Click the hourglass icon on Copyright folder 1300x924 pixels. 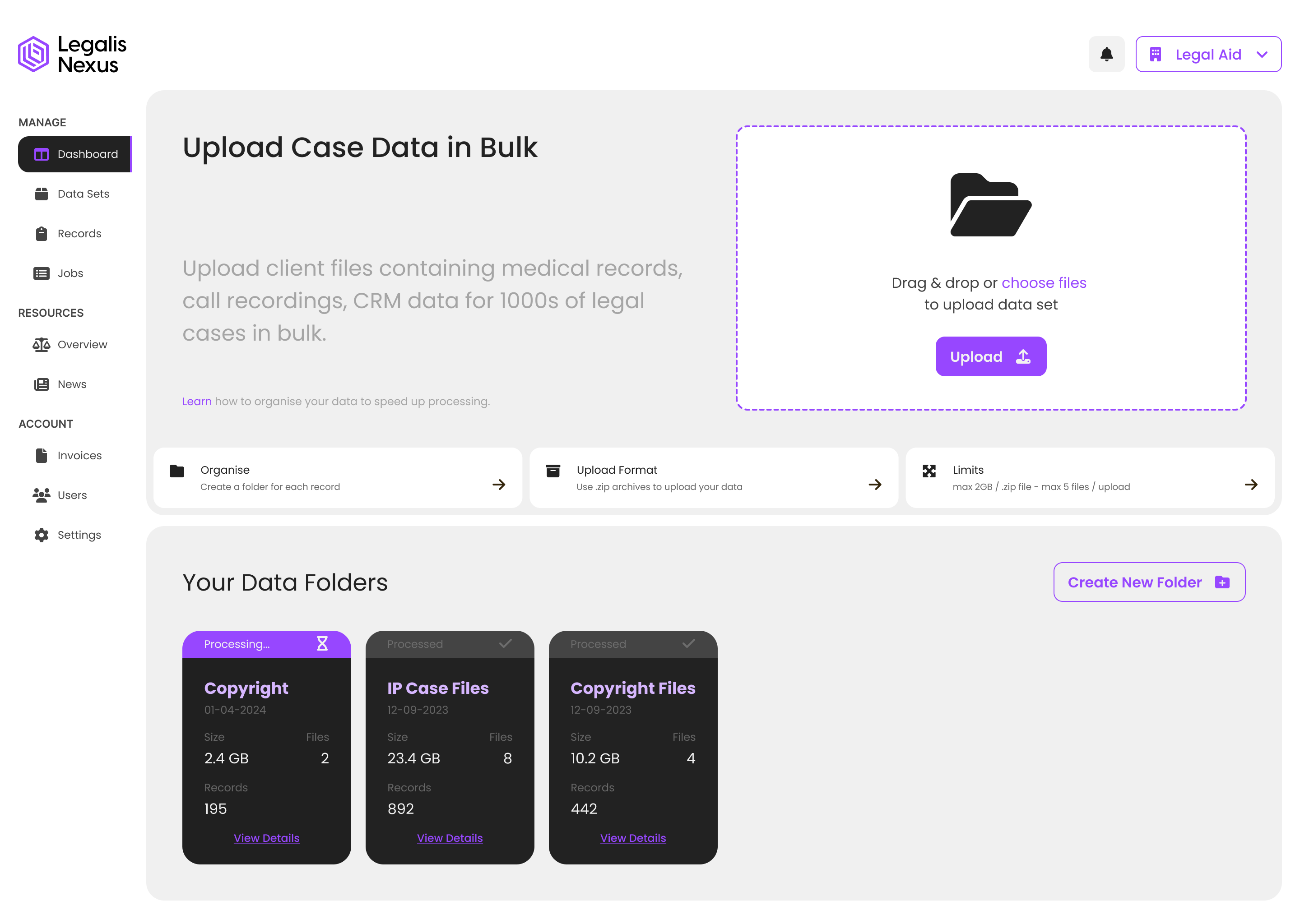[322, 643]
